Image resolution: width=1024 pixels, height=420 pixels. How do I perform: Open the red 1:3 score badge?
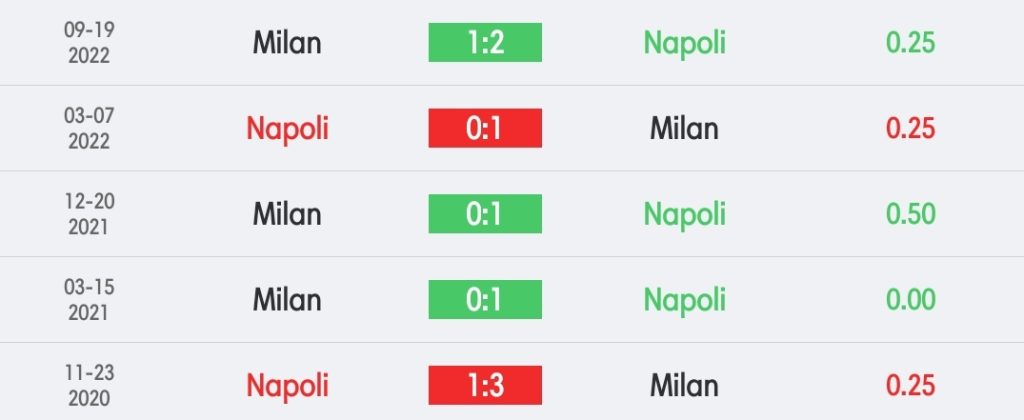coord(485,385)
